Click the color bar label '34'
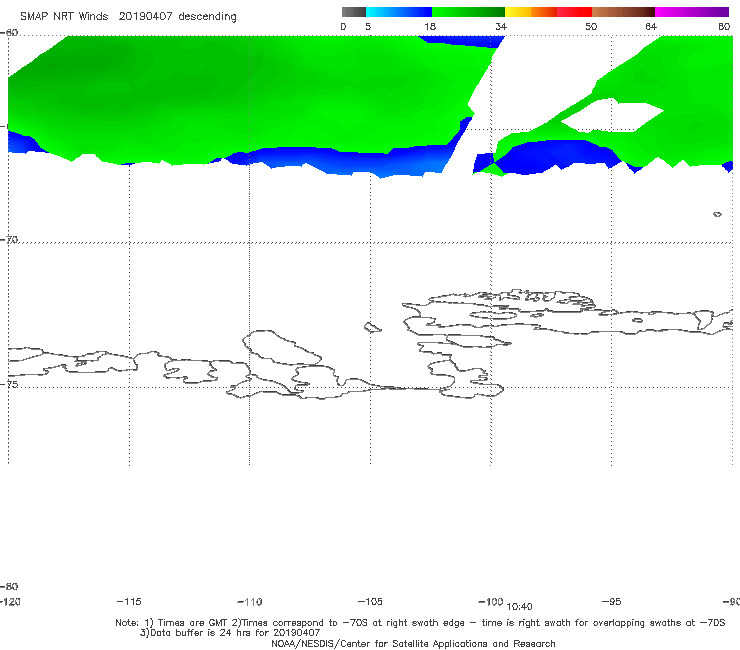Viewport: 740px width, 650px height. tap(501, 26)
